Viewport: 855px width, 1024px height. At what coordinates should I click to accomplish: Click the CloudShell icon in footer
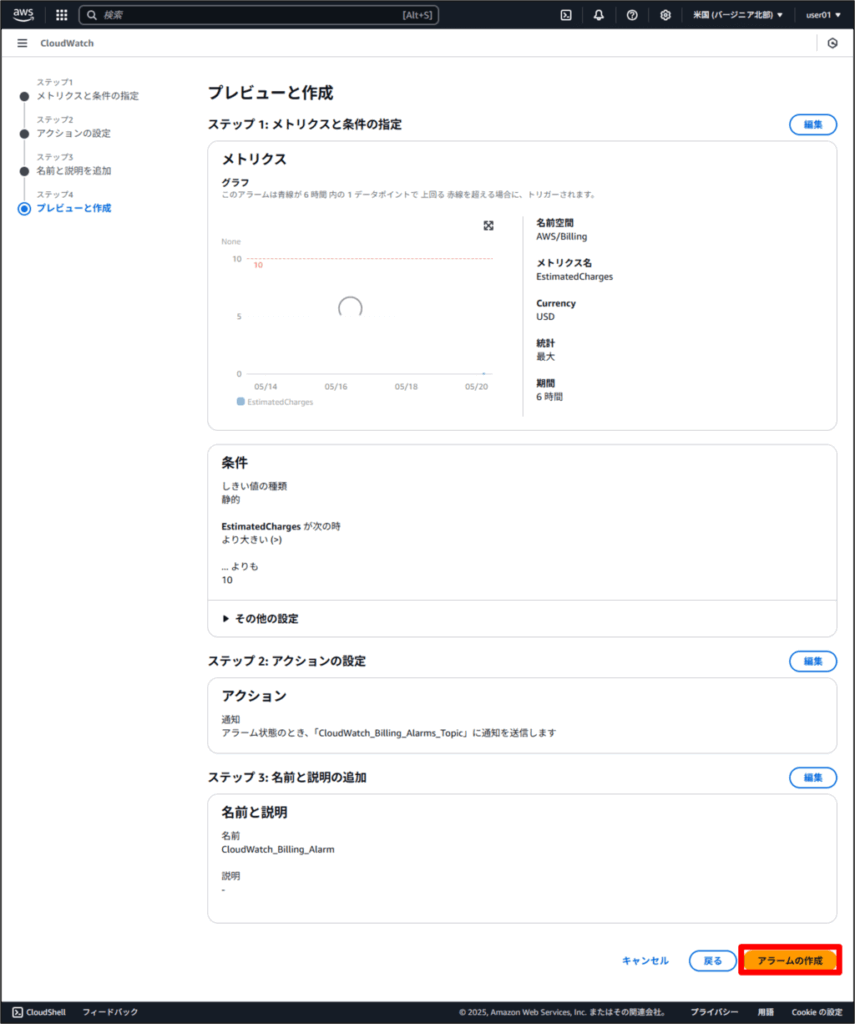pos(18,1012)
